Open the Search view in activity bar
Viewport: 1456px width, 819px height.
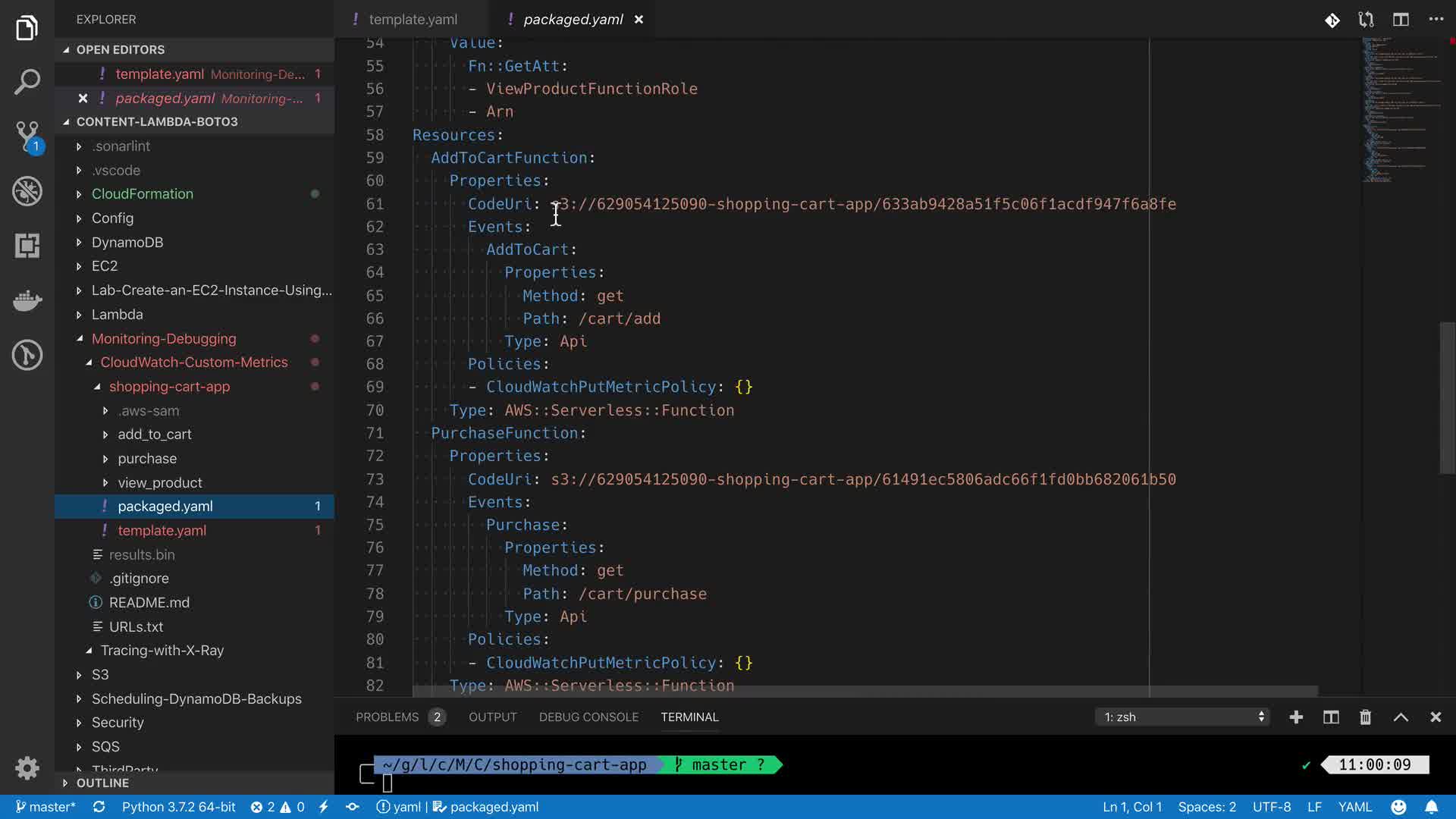[27, 82]
